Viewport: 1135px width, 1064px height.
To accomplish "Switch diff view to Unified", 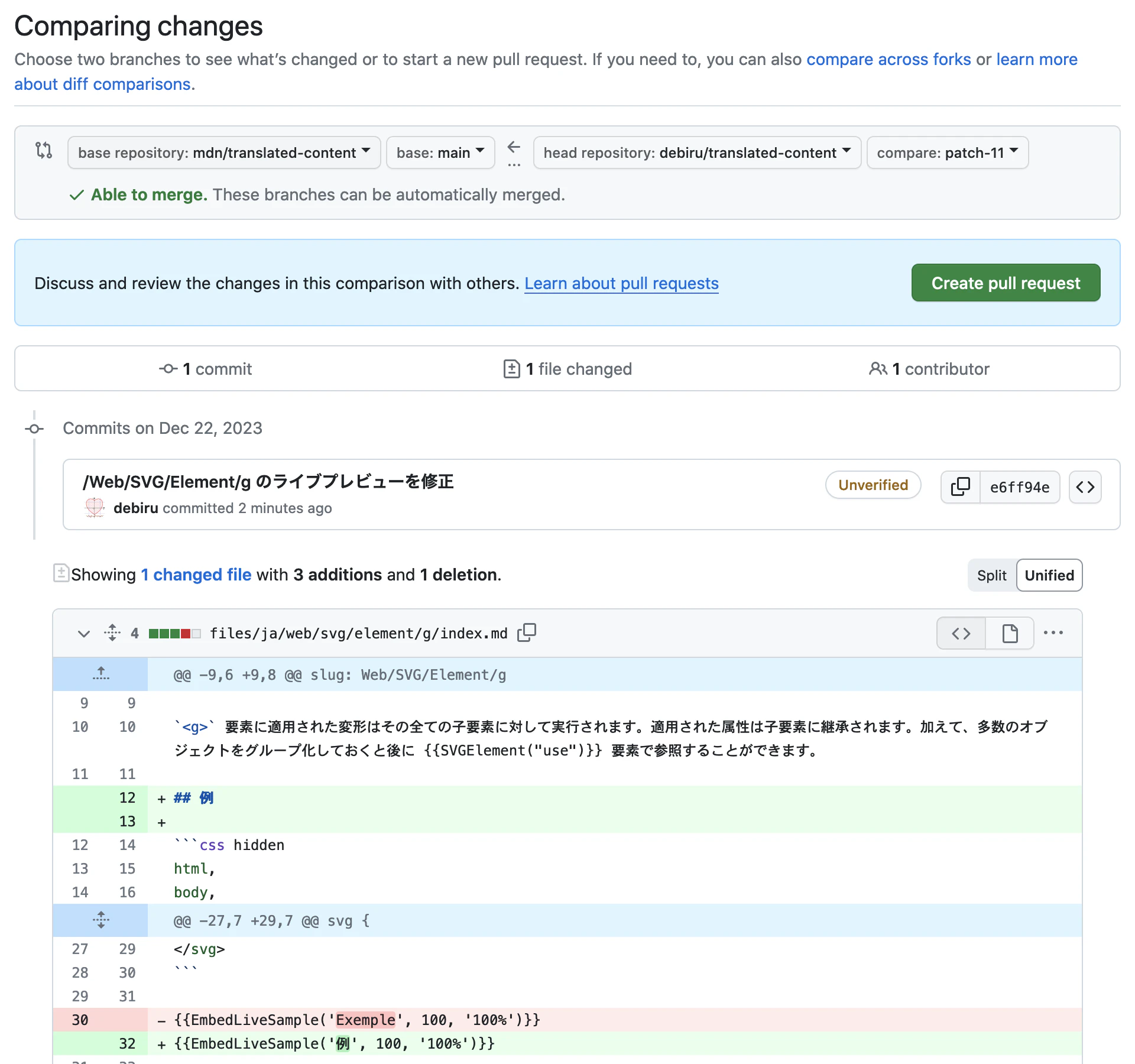I will point(1049,575).
